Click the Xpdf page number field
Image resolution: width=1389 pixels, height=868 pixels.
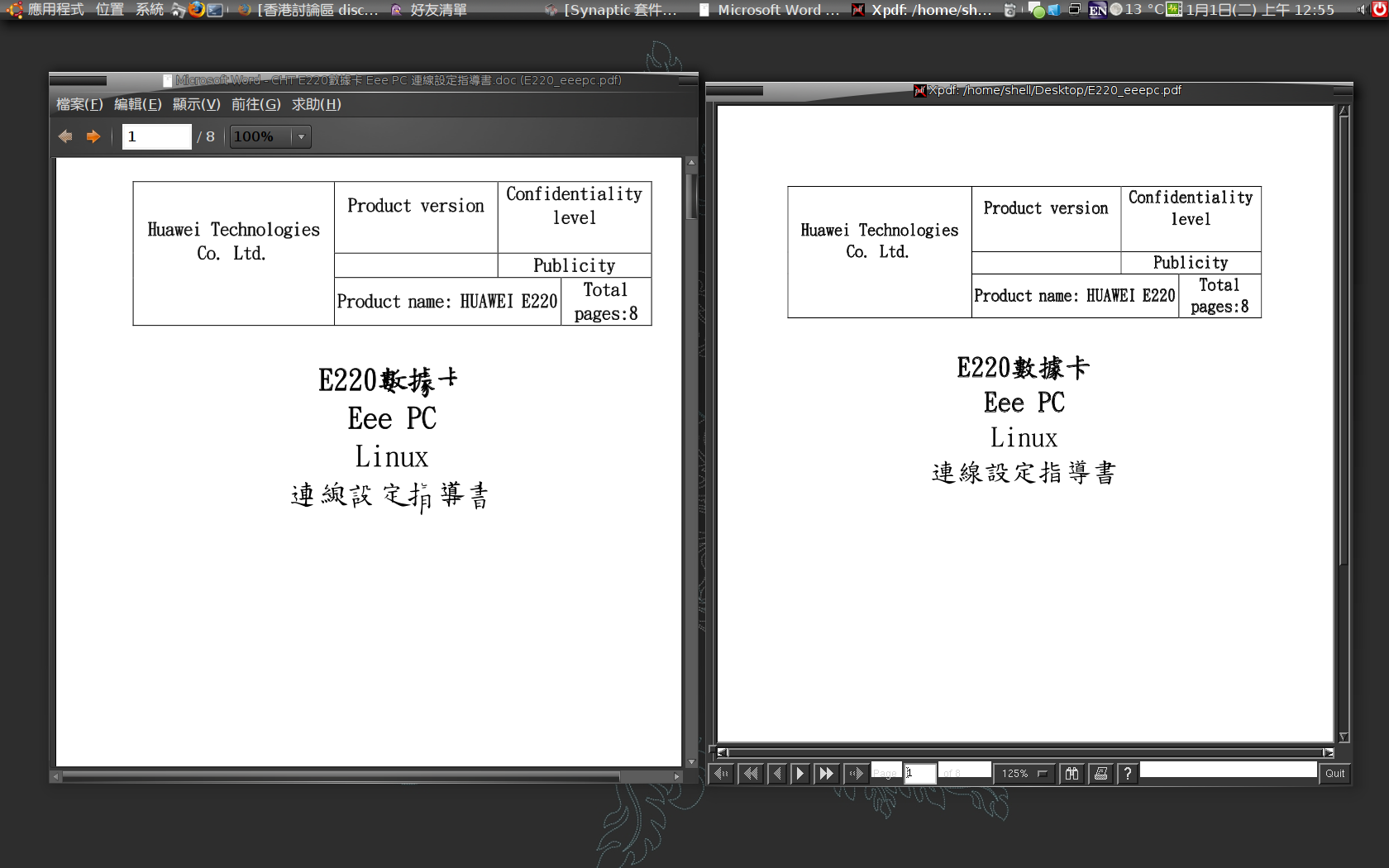click(920, 773)
